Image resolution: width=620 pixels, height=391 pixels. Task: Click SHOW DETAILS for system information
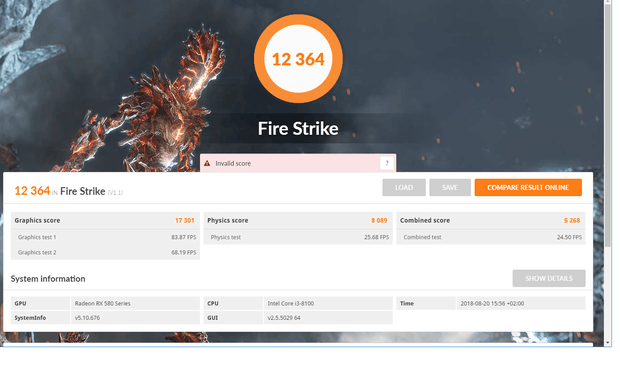[x=549, y=278]
